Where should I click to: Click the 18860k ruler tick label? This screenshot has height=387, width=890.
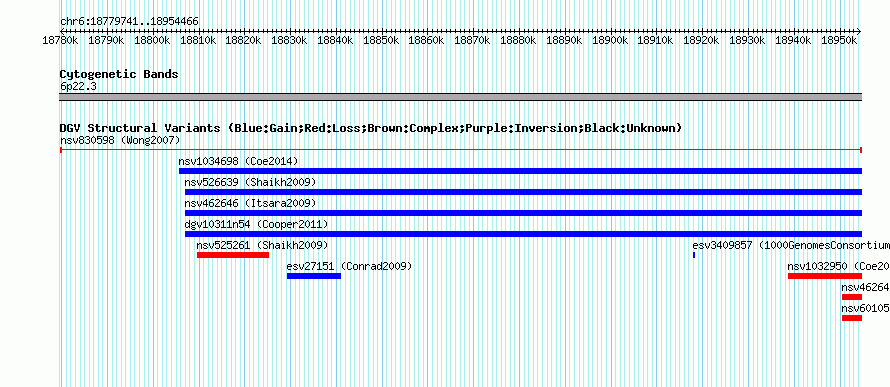coord(427,41)
